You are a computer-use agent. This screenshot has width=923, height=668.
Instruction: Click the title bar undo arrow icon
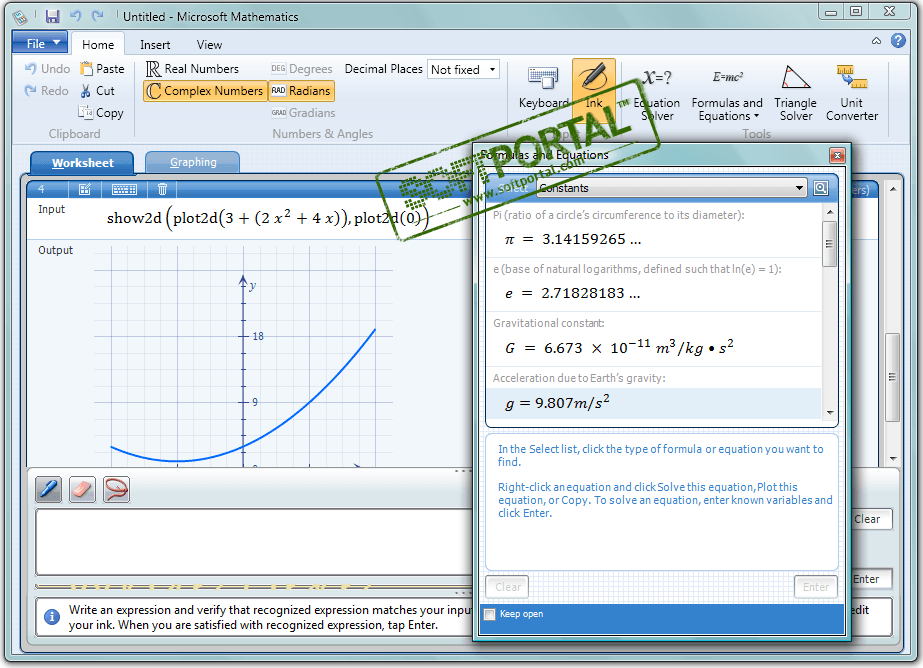[75, 16]
